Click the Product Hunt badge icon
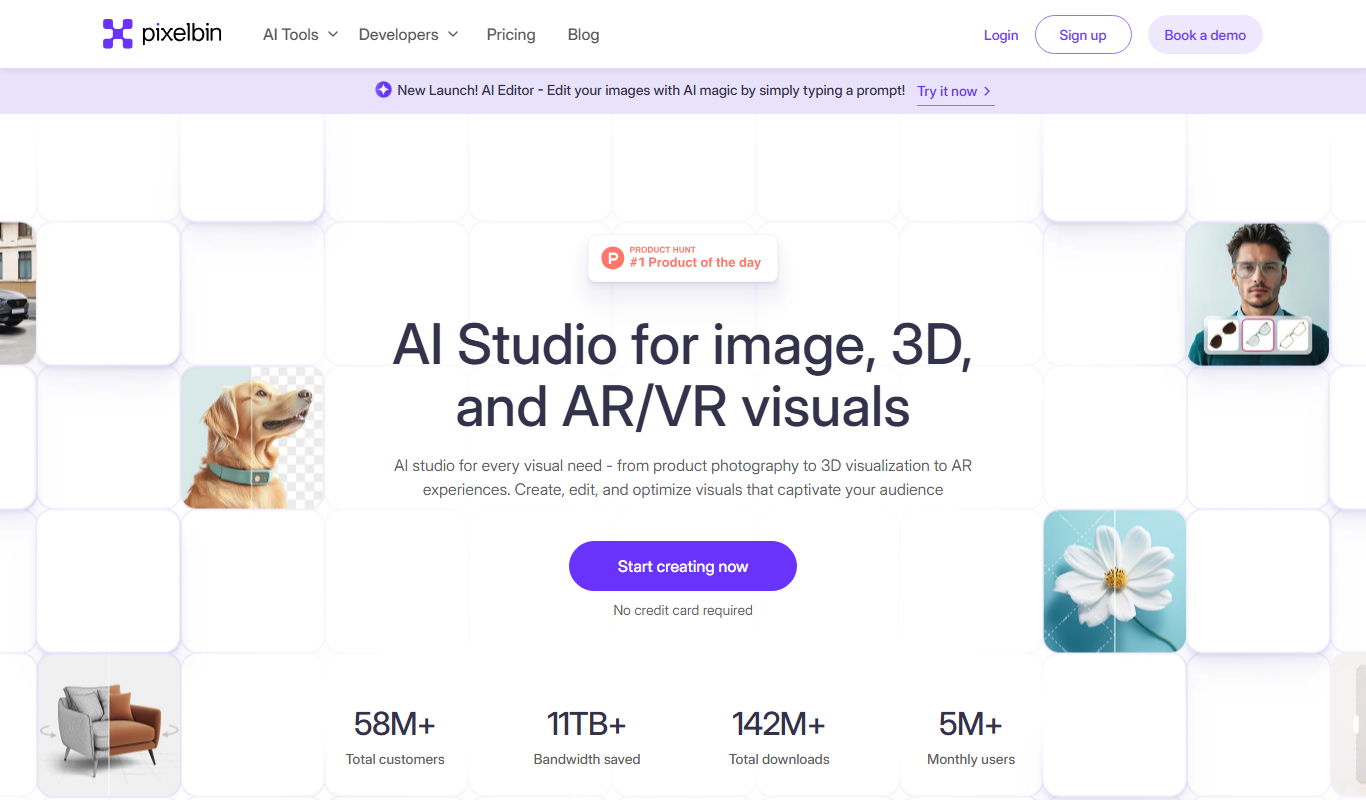Screen dimensions: 1366x800 [x=612, y=258]
